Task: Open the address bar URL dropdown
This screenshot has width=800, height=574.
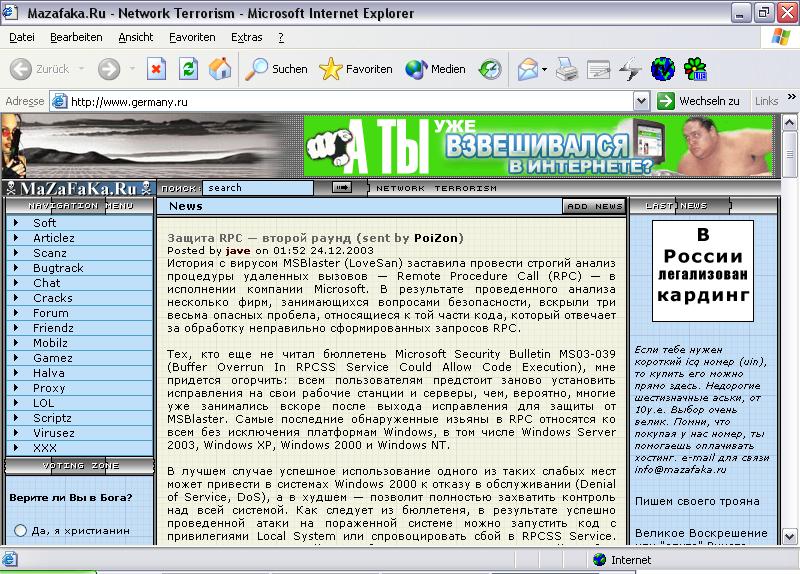Action: [x=641, y=101]
